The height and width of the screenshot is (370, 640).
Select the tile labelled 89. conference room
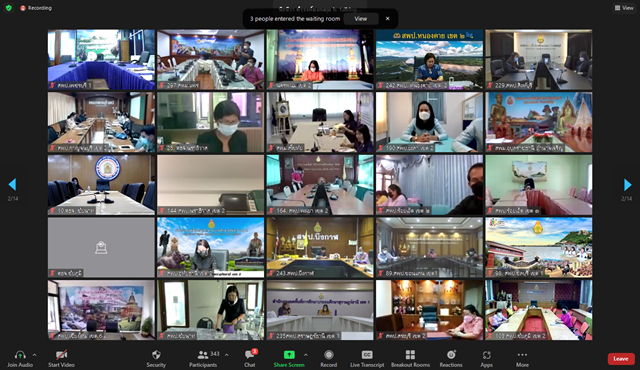point(429,247)
